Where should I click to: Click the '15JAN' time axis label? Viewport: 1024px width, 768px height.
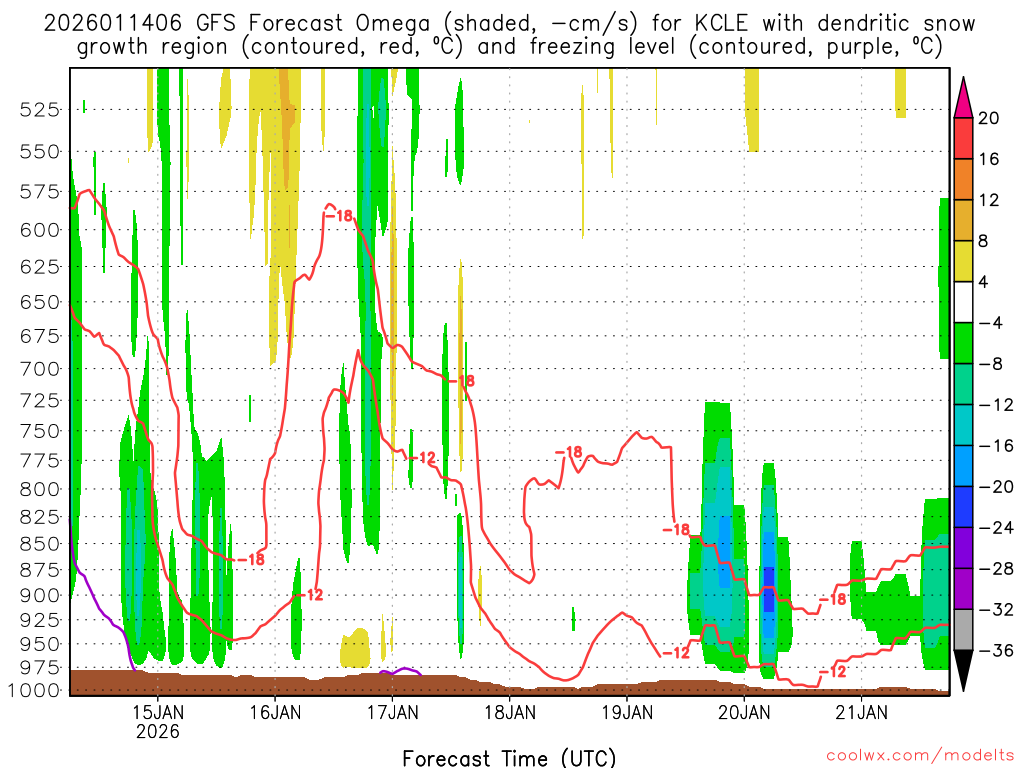click(x=157, y=712)
